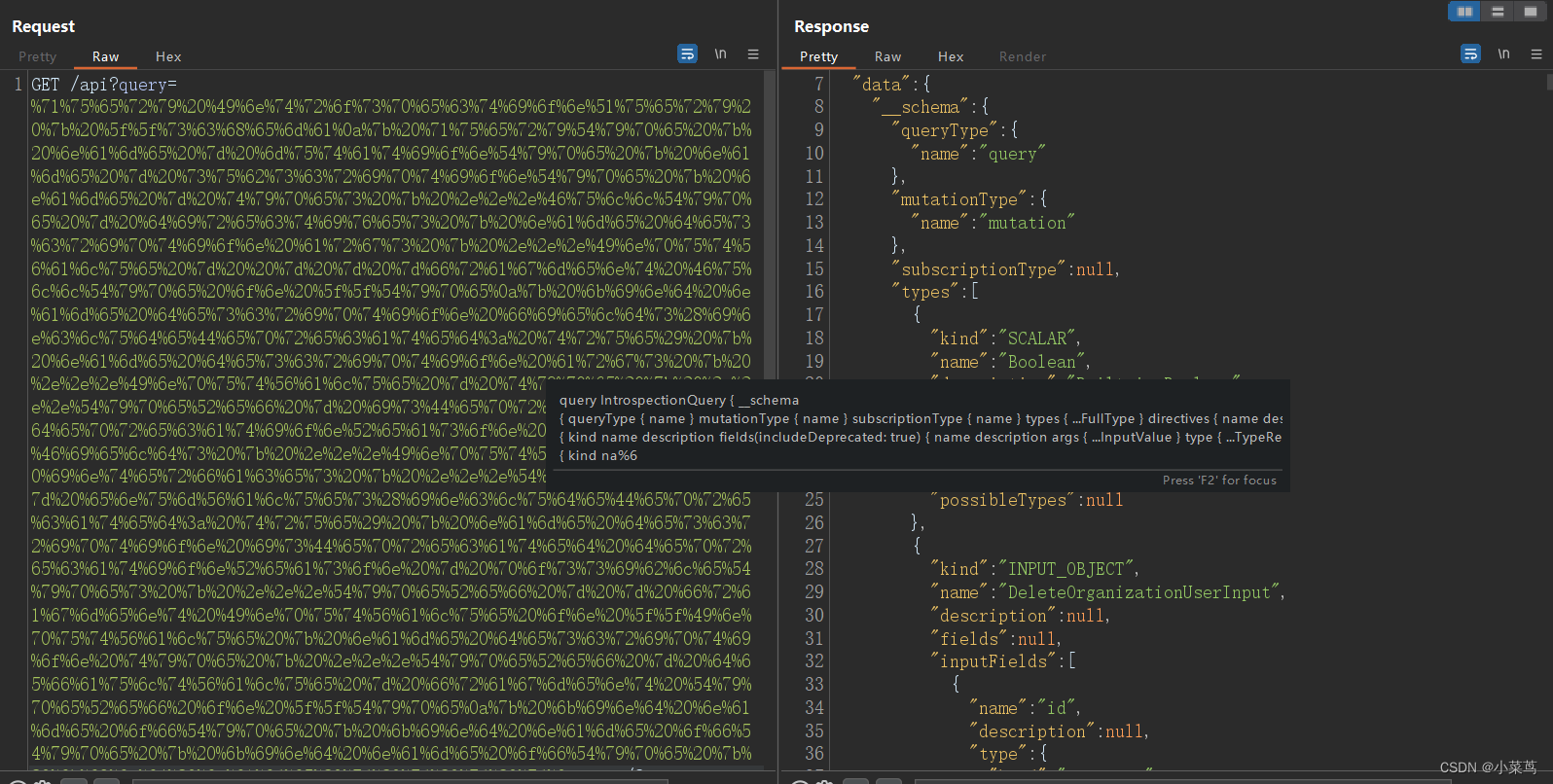Screen dimensions: 1553x784
Task: Click the "name":"Boolean" response line
Action: coord(1011,362)
